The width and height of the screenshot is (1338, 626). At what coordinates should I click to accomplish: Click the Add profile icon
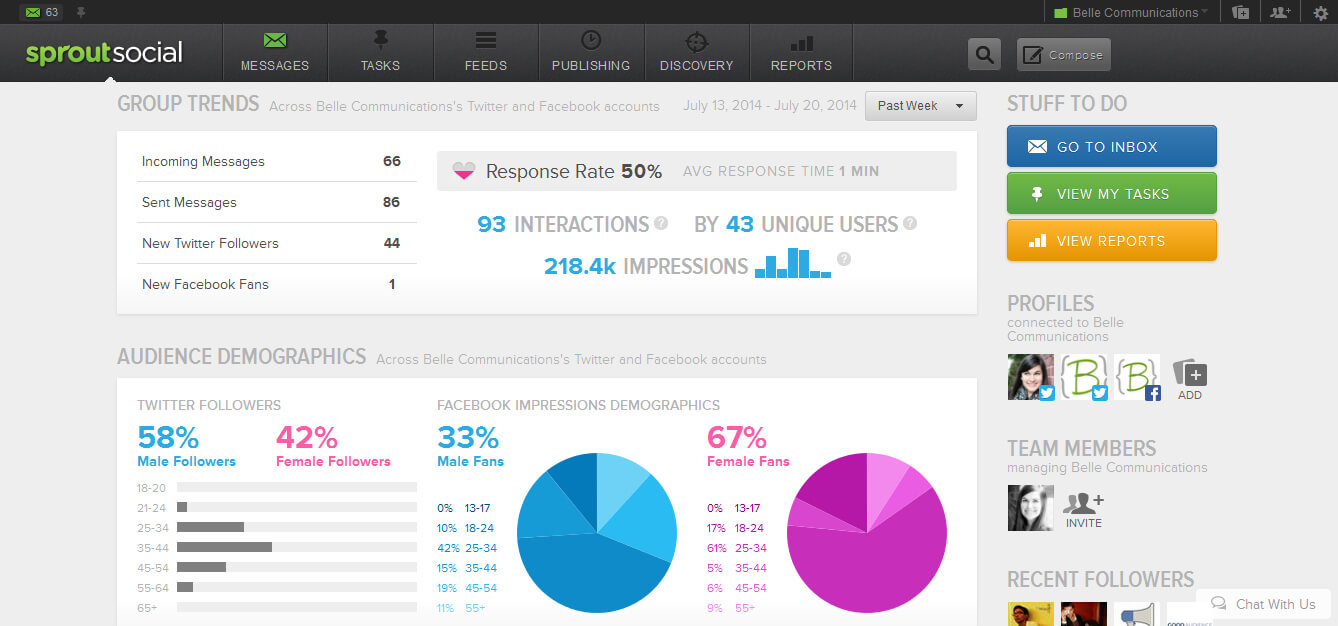1190,379
